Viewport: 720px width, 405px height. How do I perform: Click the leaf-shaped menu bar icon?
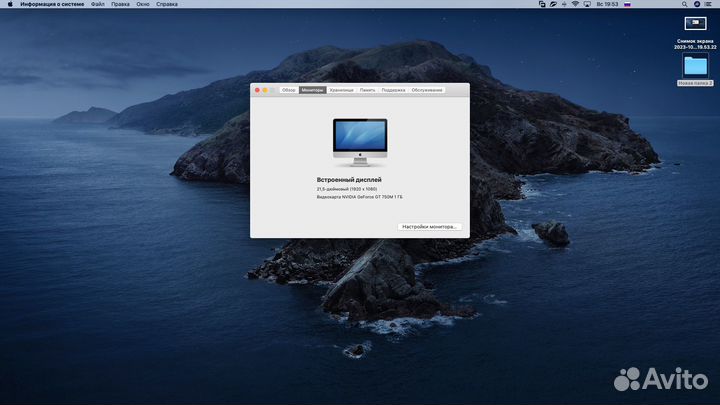click(553, 4)
